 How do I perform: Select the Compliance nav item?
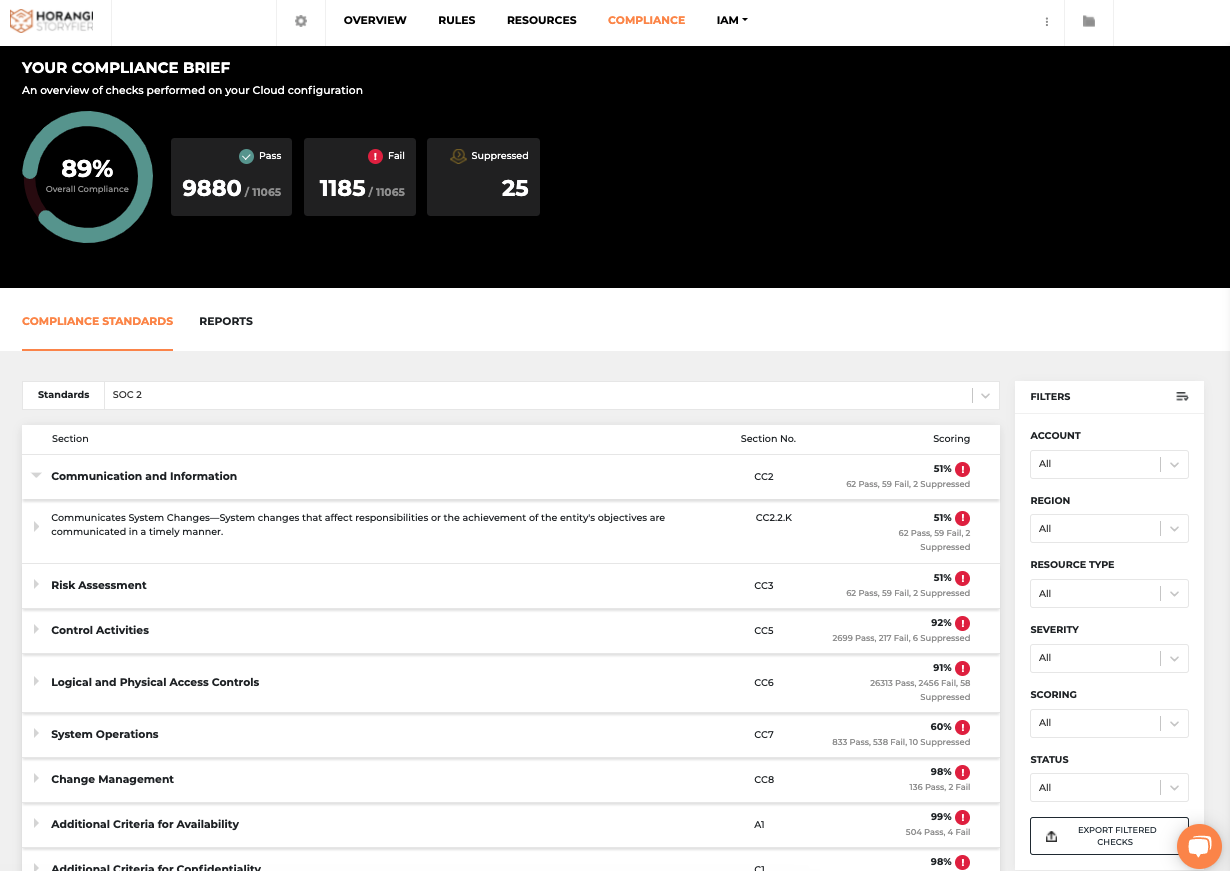point(647,21)
